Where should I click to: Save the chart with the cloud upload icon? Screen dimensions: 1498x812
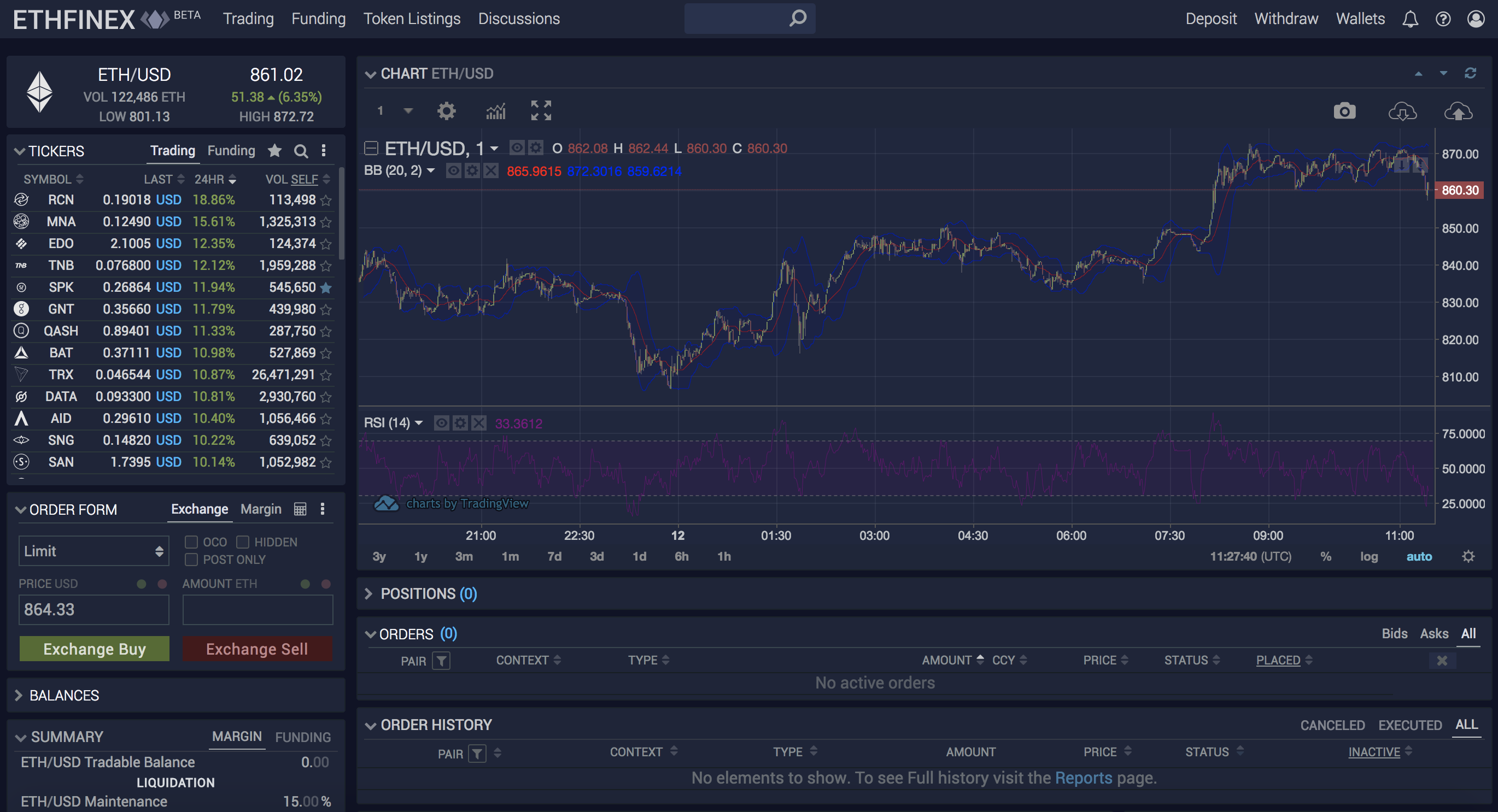pos(1459,110)
